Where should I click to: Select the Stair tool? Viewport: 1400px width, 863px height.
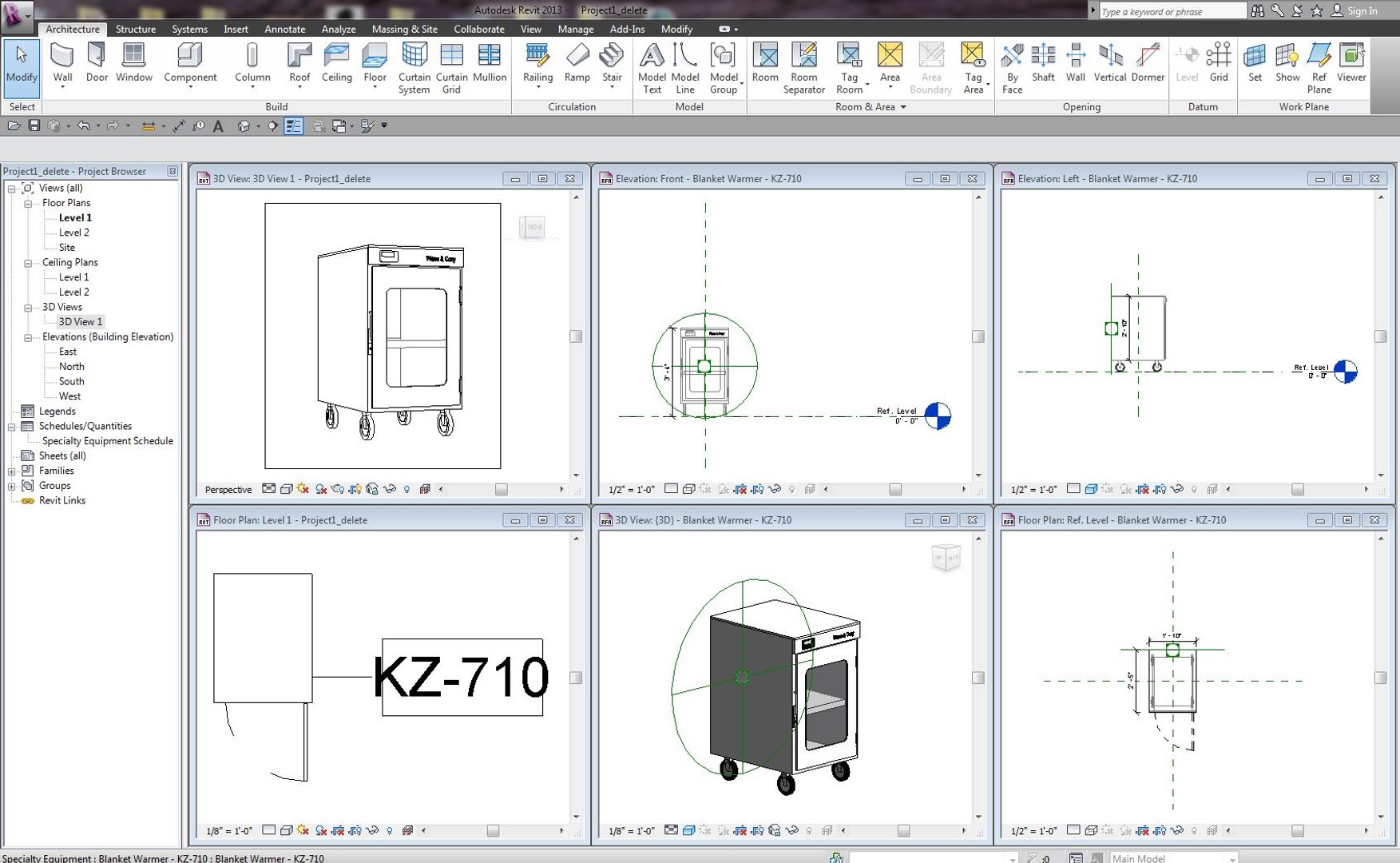612,64
